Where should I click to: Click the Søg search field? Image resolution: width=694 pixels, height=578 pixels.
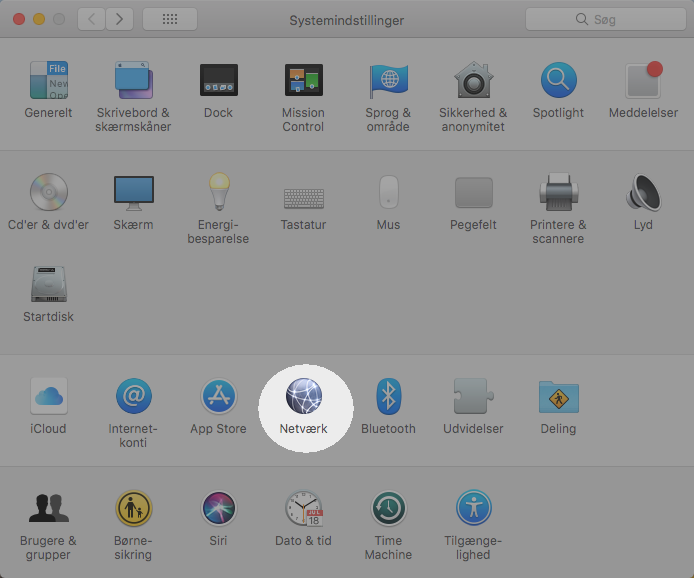606,19
